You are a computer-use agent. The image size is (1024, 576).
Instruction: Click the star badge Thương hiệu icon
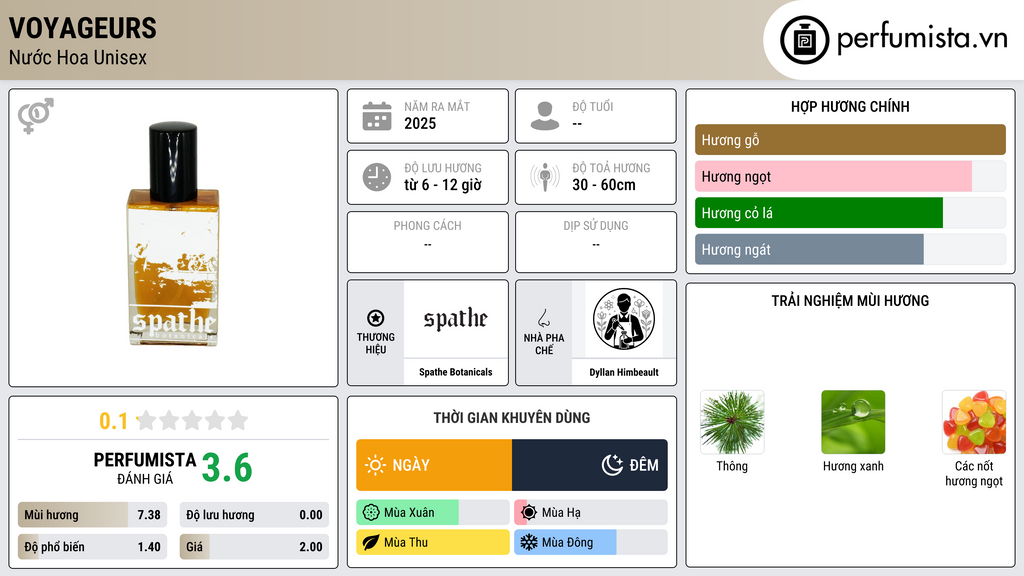click(x=376, y=318)
